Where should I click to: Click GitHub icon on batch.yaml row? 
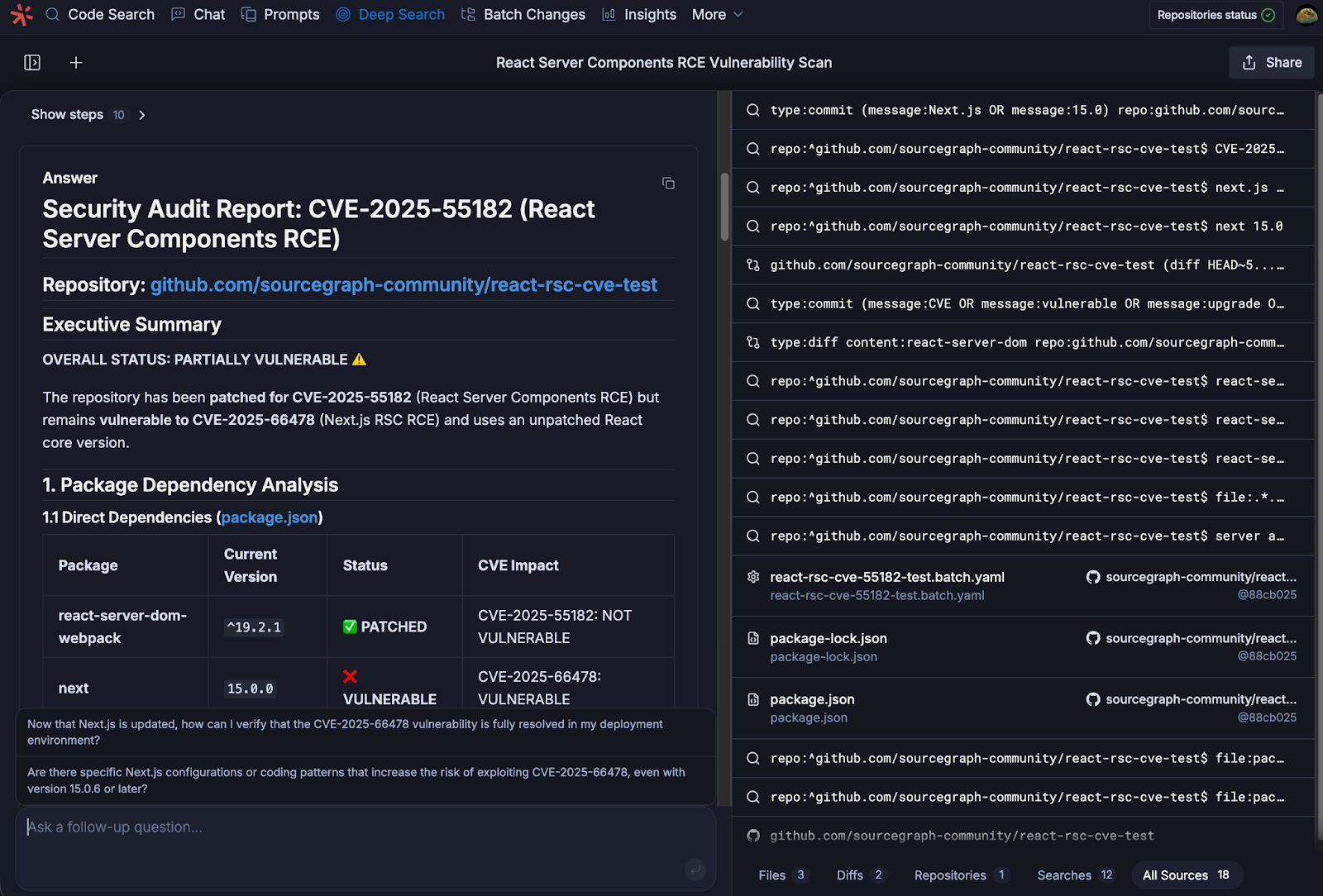(x=1093, y=577)
